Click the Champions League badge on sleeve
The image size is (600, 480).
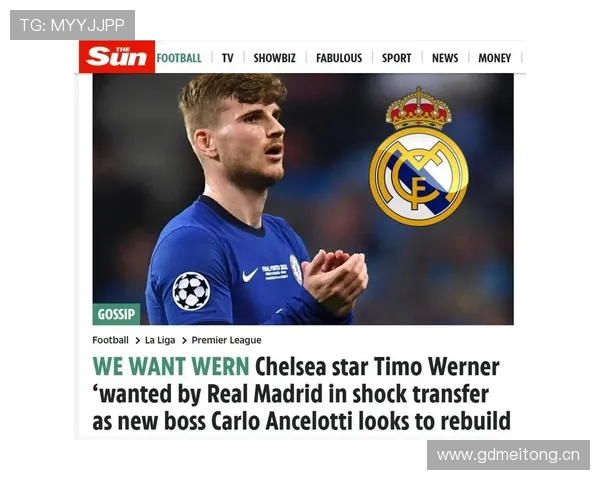[x=191, y=291]
